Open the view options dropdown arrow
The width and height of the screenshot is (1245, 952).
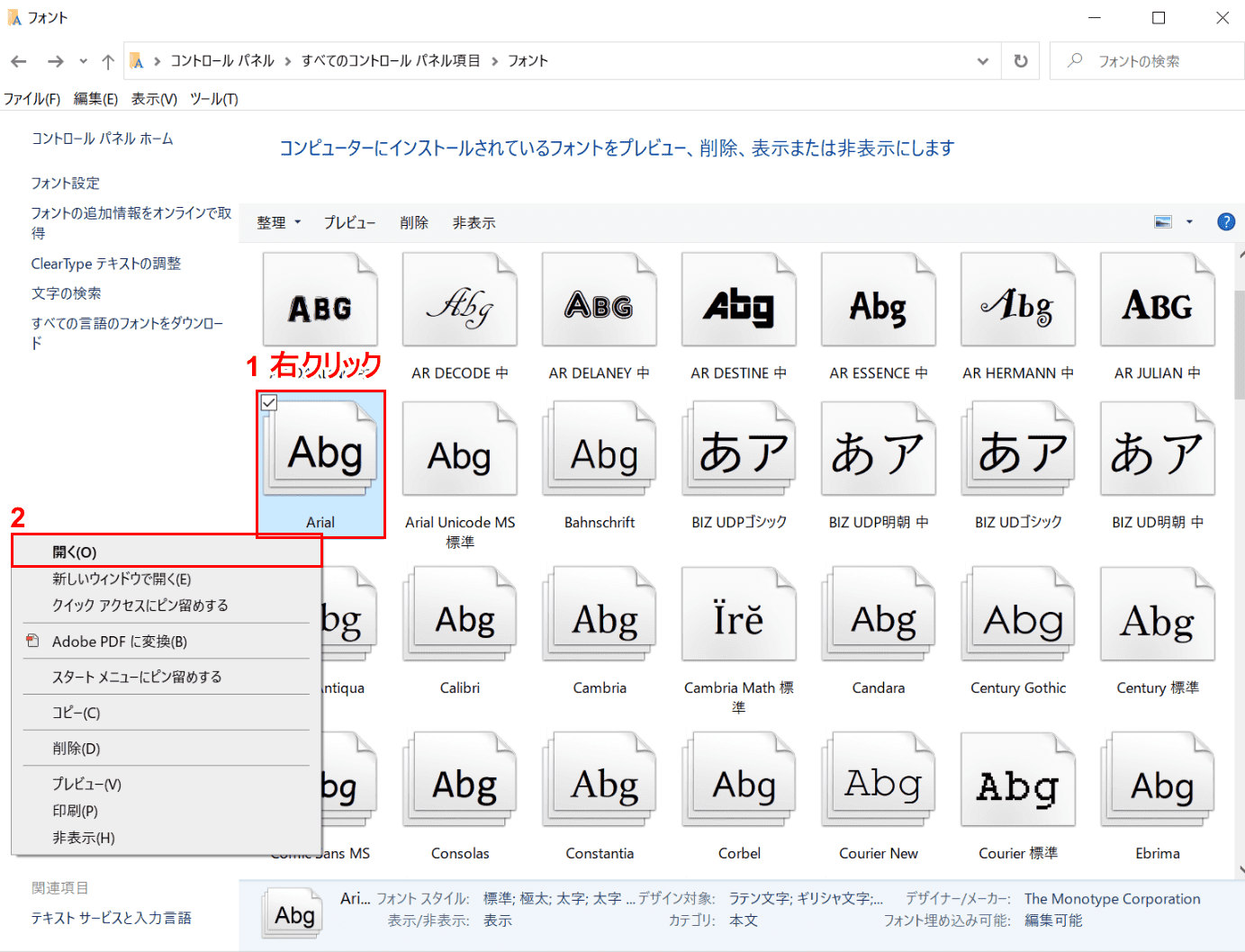point(1189,222)
